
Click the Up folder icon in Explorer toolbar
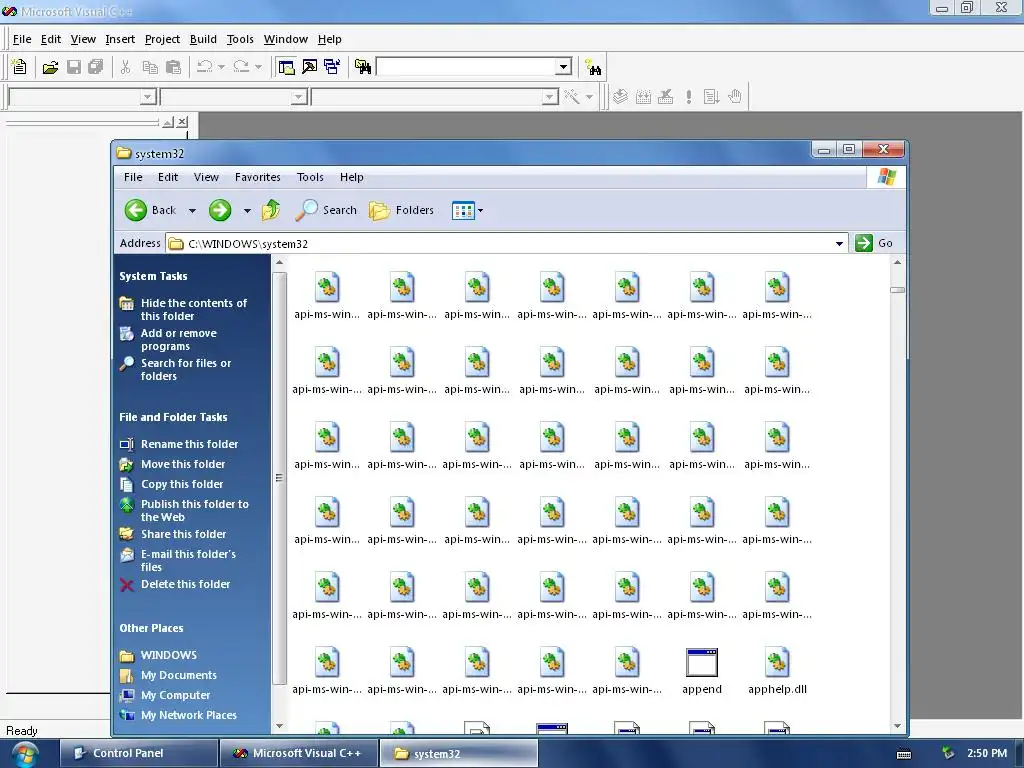271,210
